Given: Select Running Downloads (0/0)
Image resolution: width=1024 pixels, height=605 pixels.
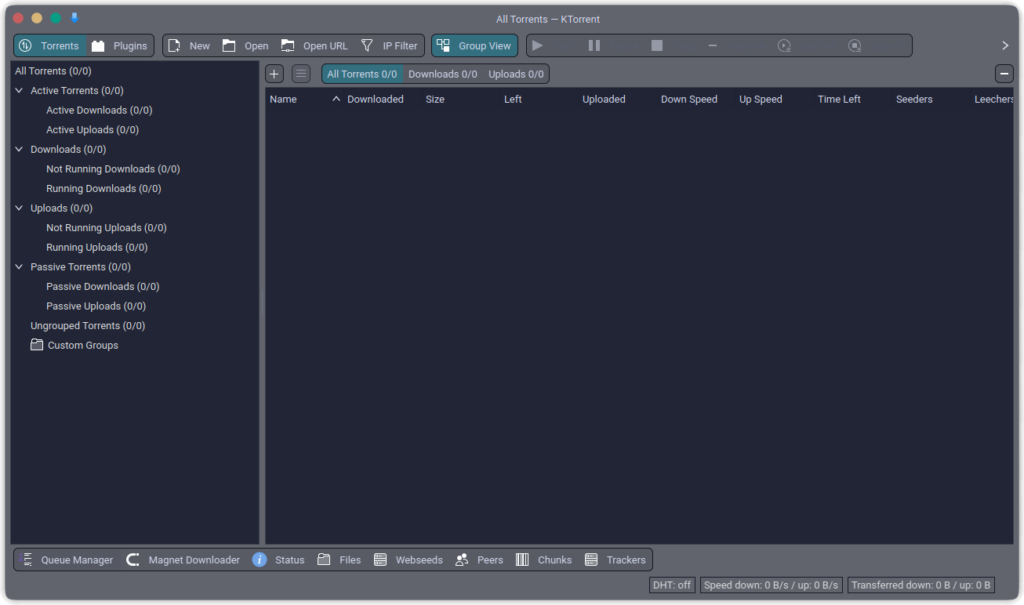Looking at the screenshot, I should tap(103, 189).
